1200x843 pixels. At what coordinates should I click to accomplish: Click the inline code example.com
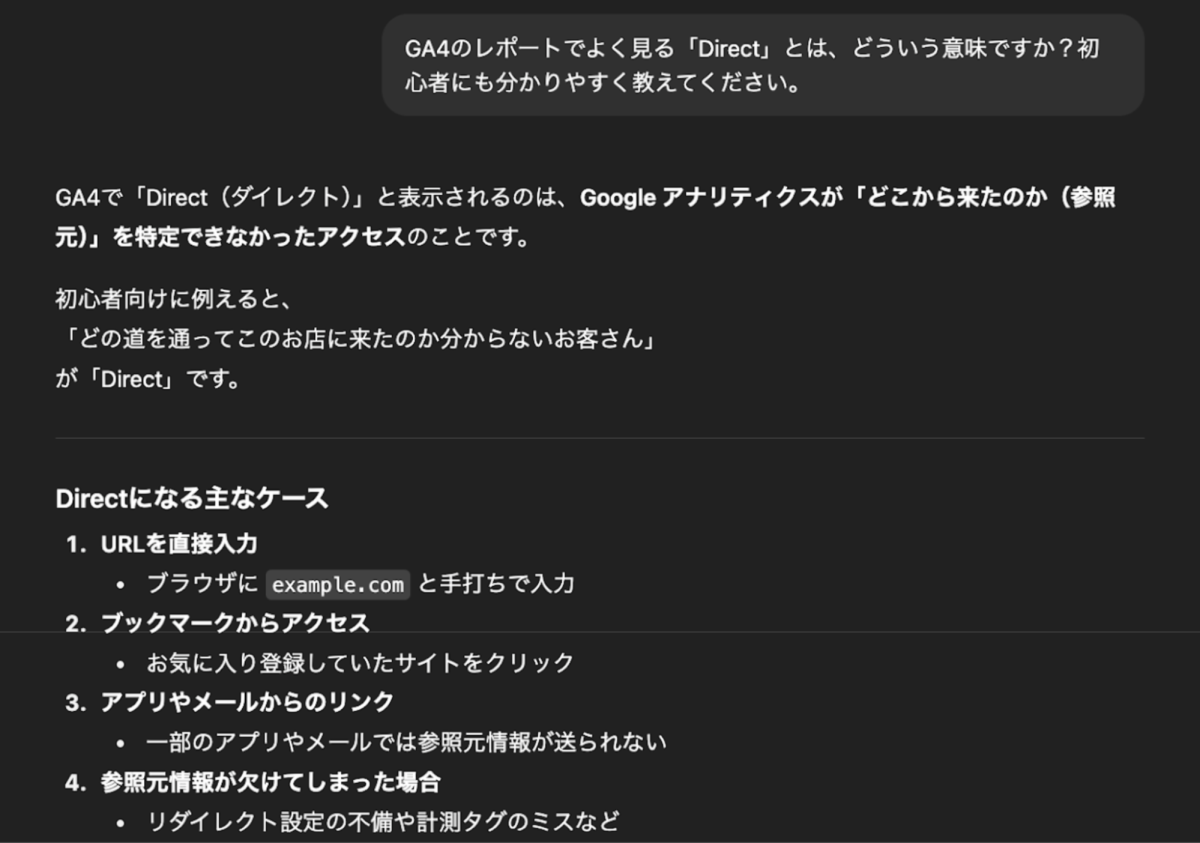(338, 584)
